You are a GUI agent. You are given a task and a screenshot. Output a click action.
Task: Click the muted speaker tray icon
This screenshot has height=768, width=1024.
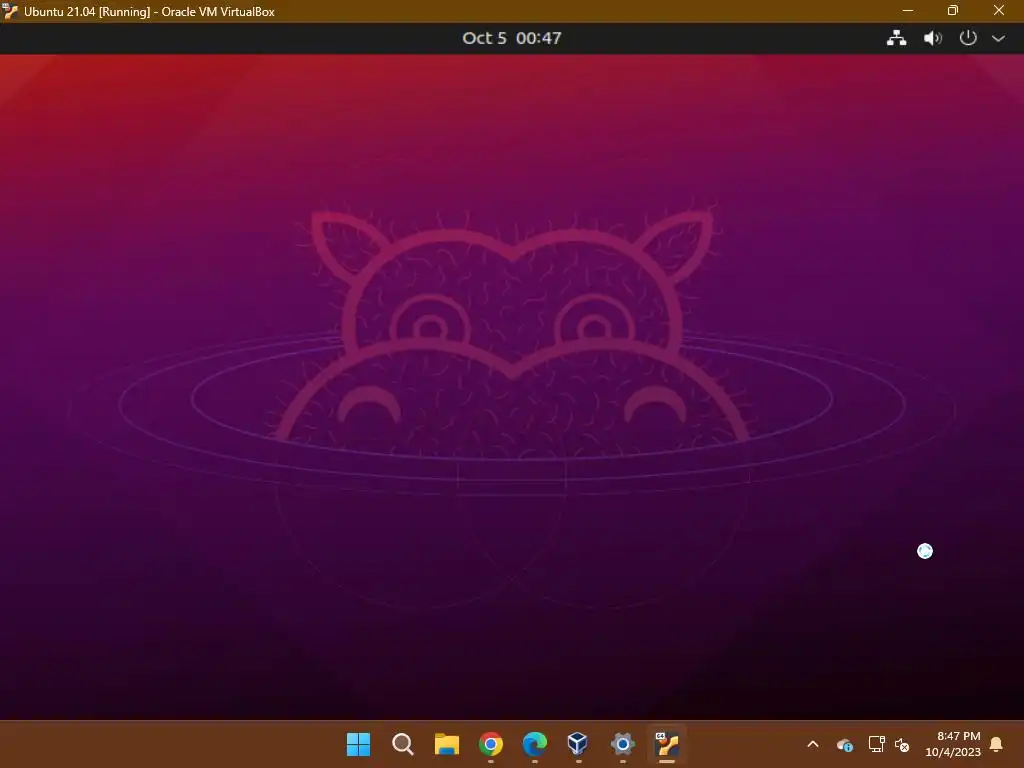(x=902, y=744)
